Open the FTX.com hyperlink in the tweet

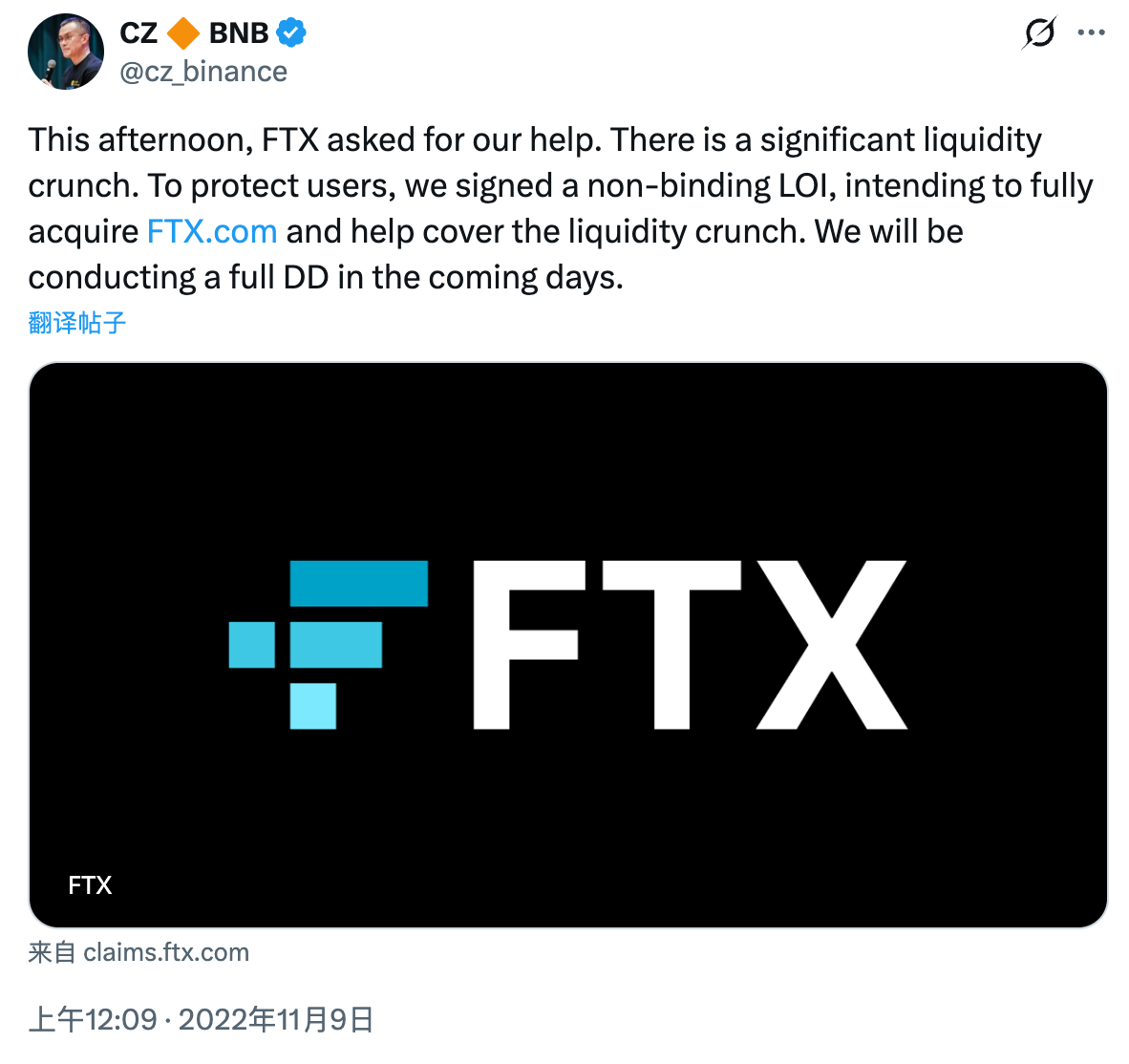(211, 231)
